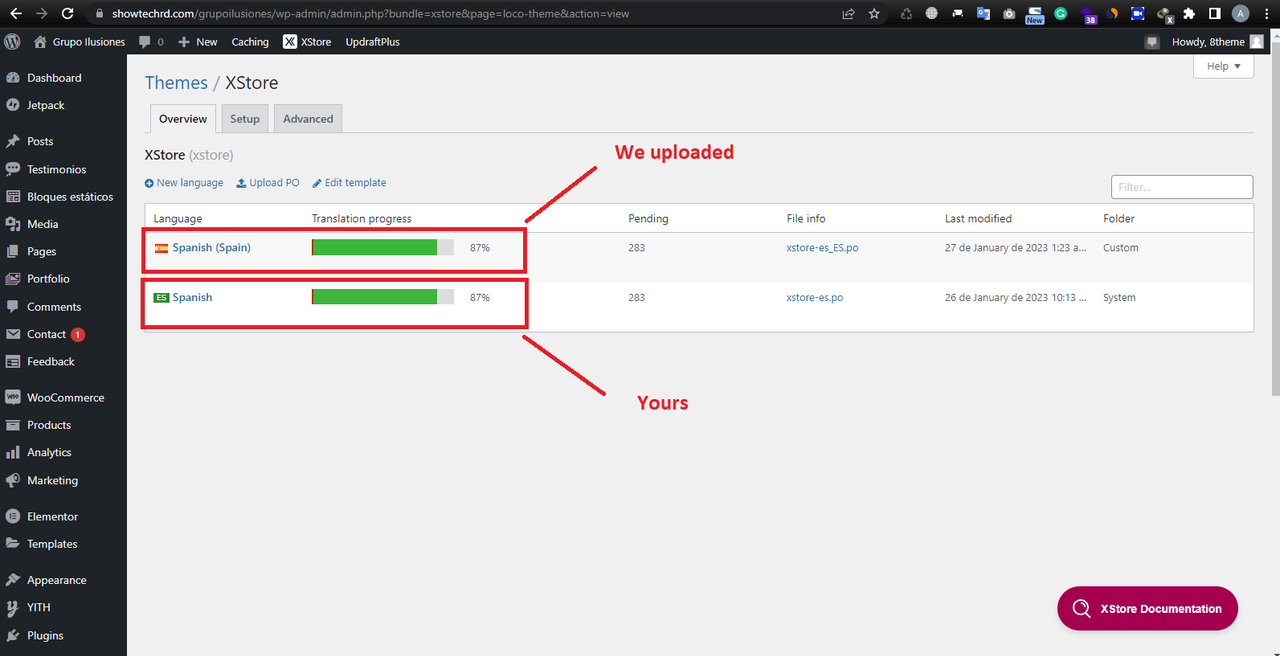
Task: Open the Chrome three-dot menu
Action: tap(1265, 14)
